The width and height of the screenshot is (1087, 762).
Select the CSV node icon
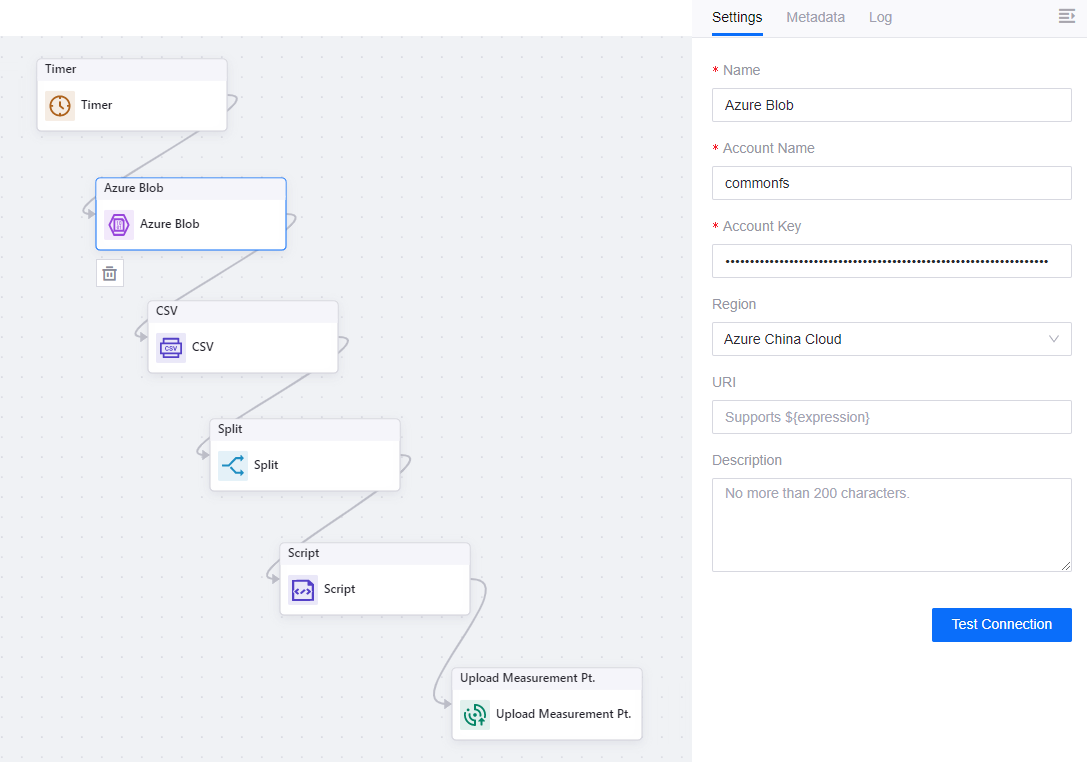click(x=171, y=347)
